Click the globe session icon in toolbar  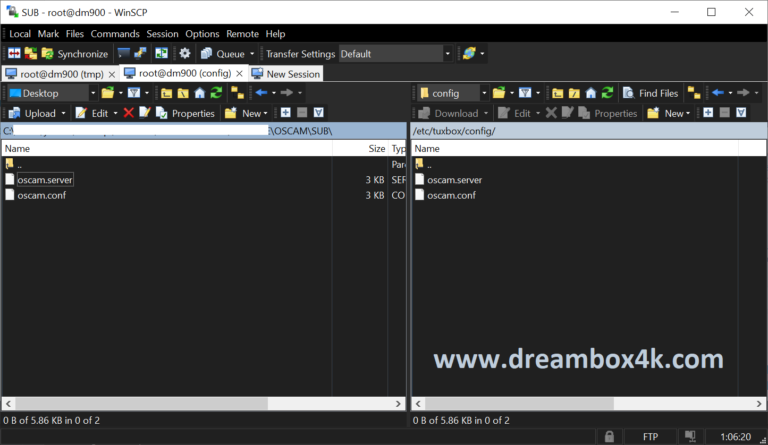click(469, 53)
